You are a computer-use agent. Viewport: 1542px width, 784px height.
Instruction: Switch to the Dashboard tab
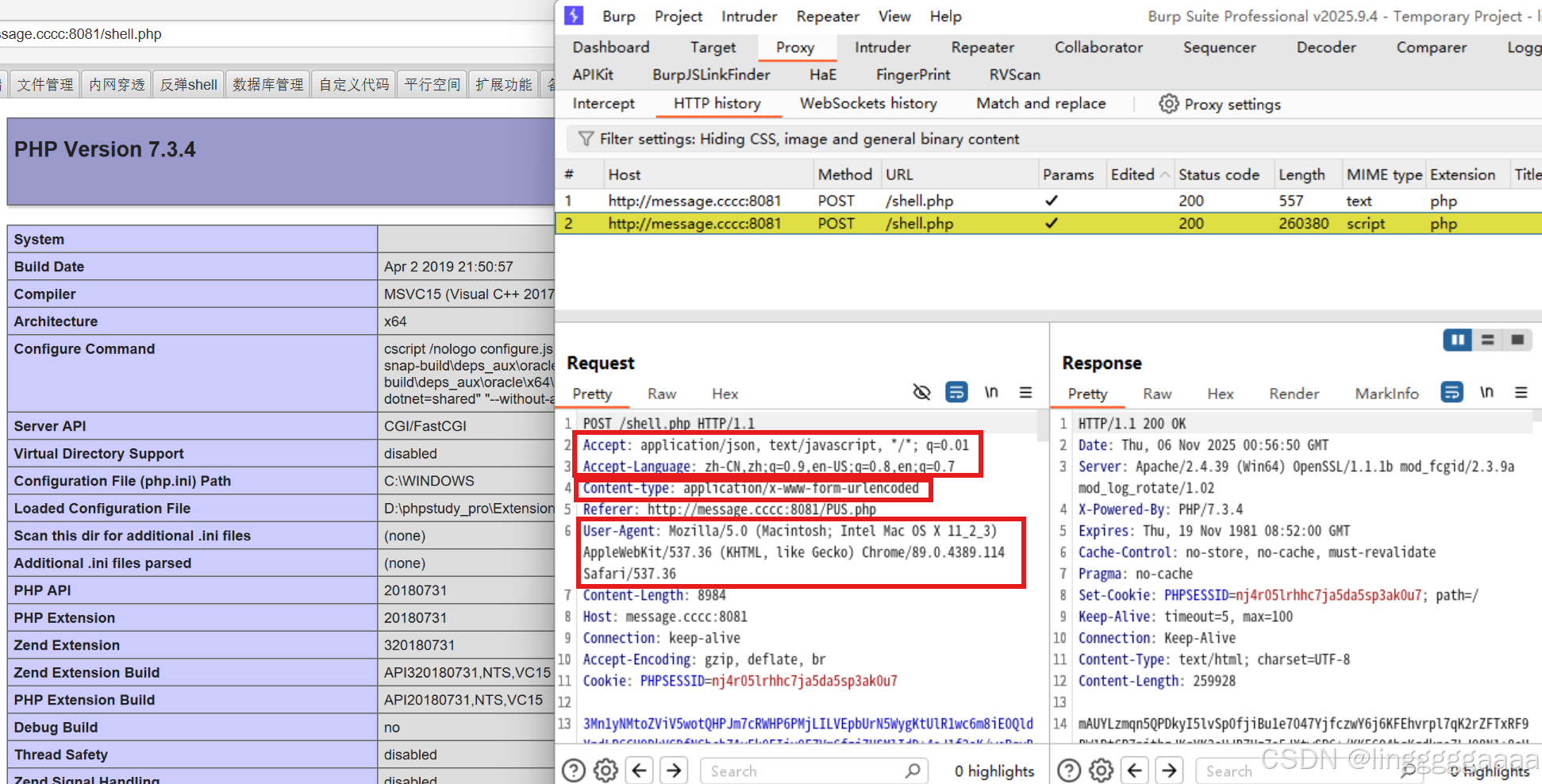coord(611,48)
